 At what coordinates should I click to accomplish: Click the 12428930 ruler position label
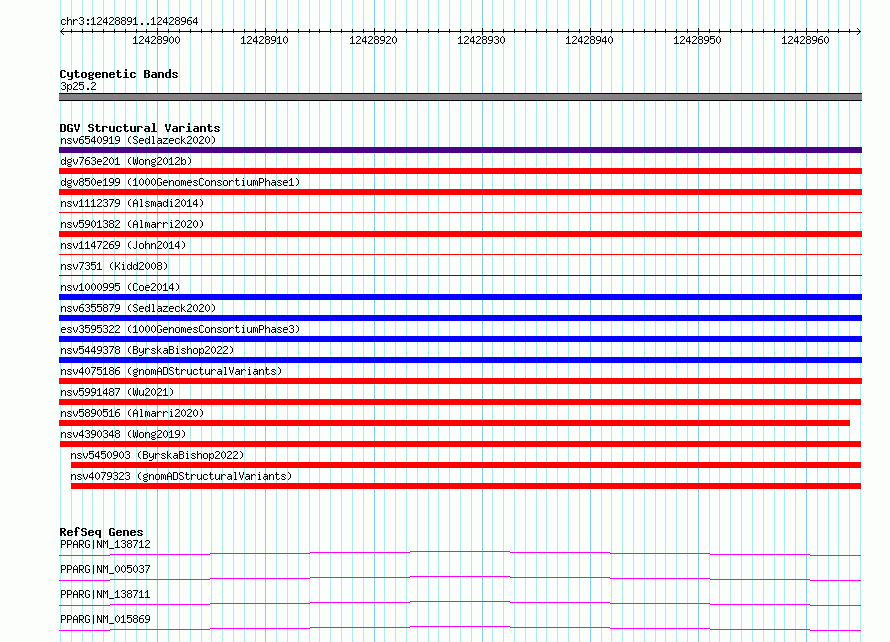click(x=481, y=40)
